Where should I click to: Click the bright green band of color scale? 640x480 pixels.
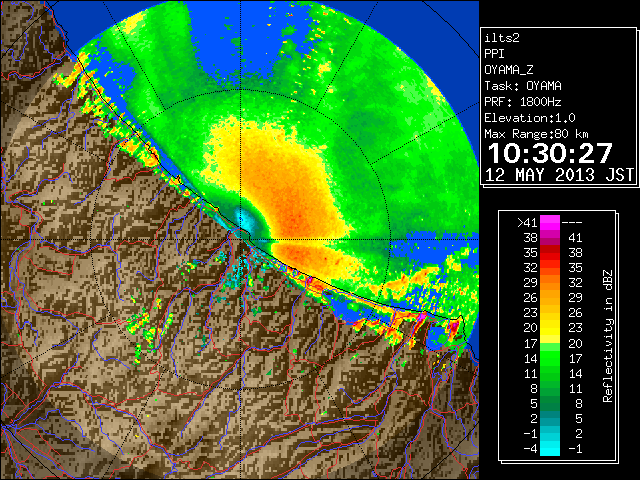(550, 358)
